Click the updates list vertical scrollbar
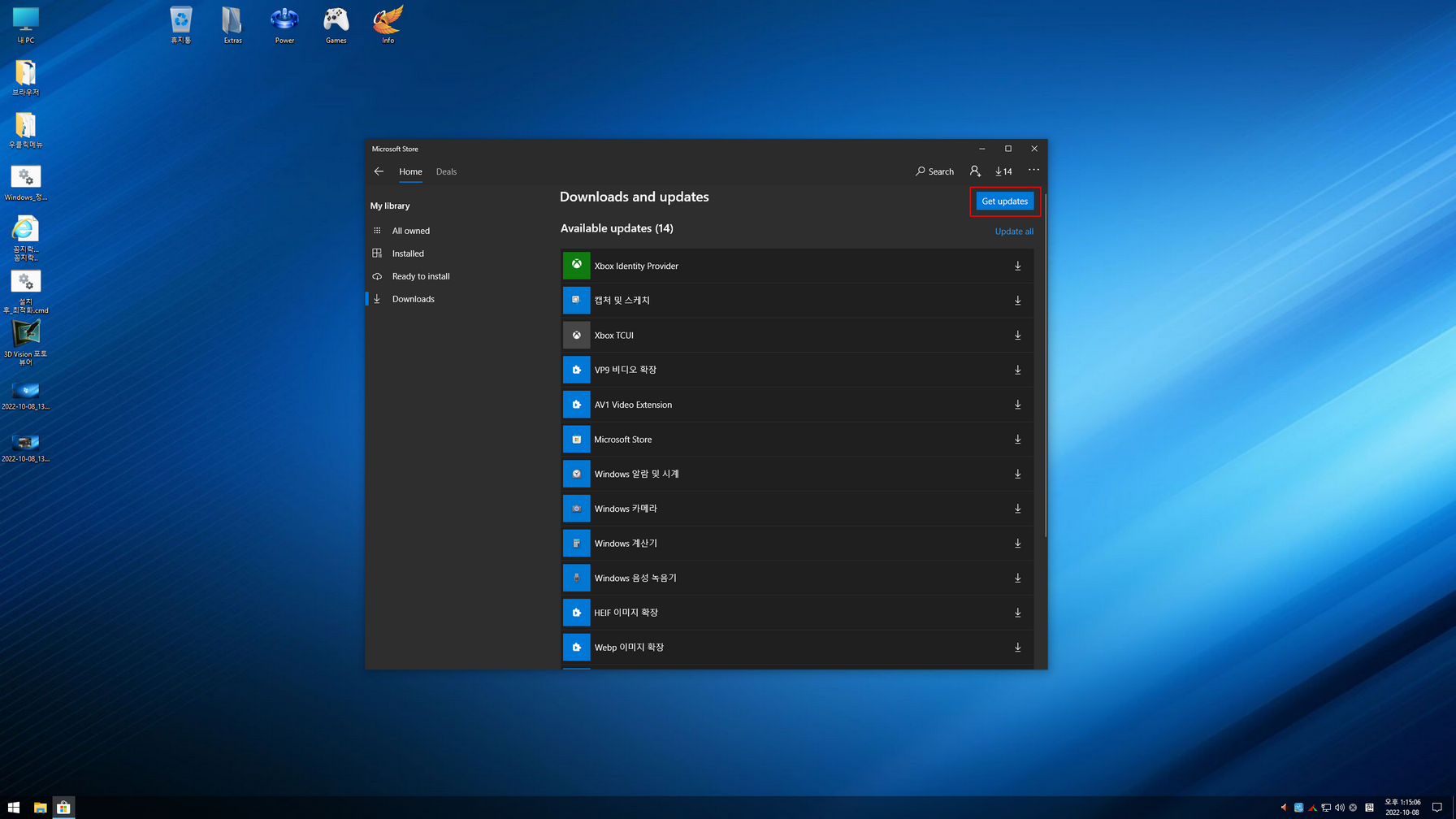1456x819 pixels. pyautogui.click(x=1045, y=366)
